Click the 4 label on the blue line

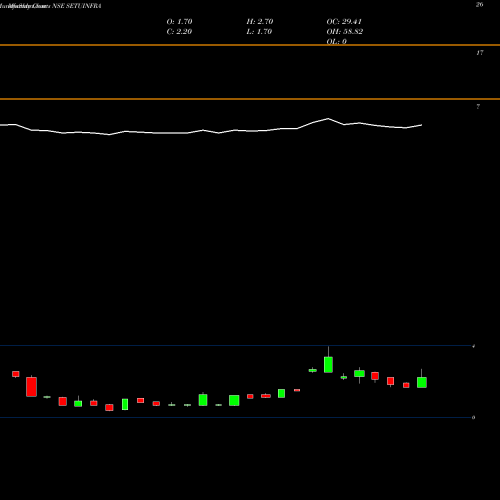click(474, 346)
